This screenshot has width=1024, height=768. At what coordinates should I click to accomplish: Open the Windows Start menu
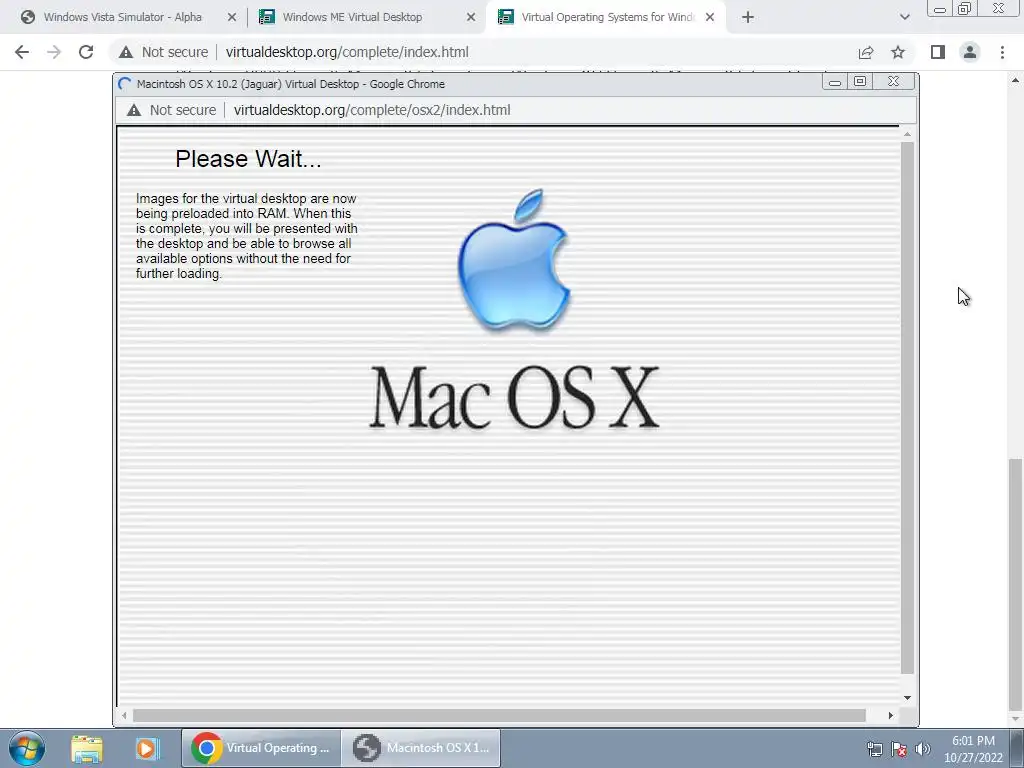coord(27,748)
